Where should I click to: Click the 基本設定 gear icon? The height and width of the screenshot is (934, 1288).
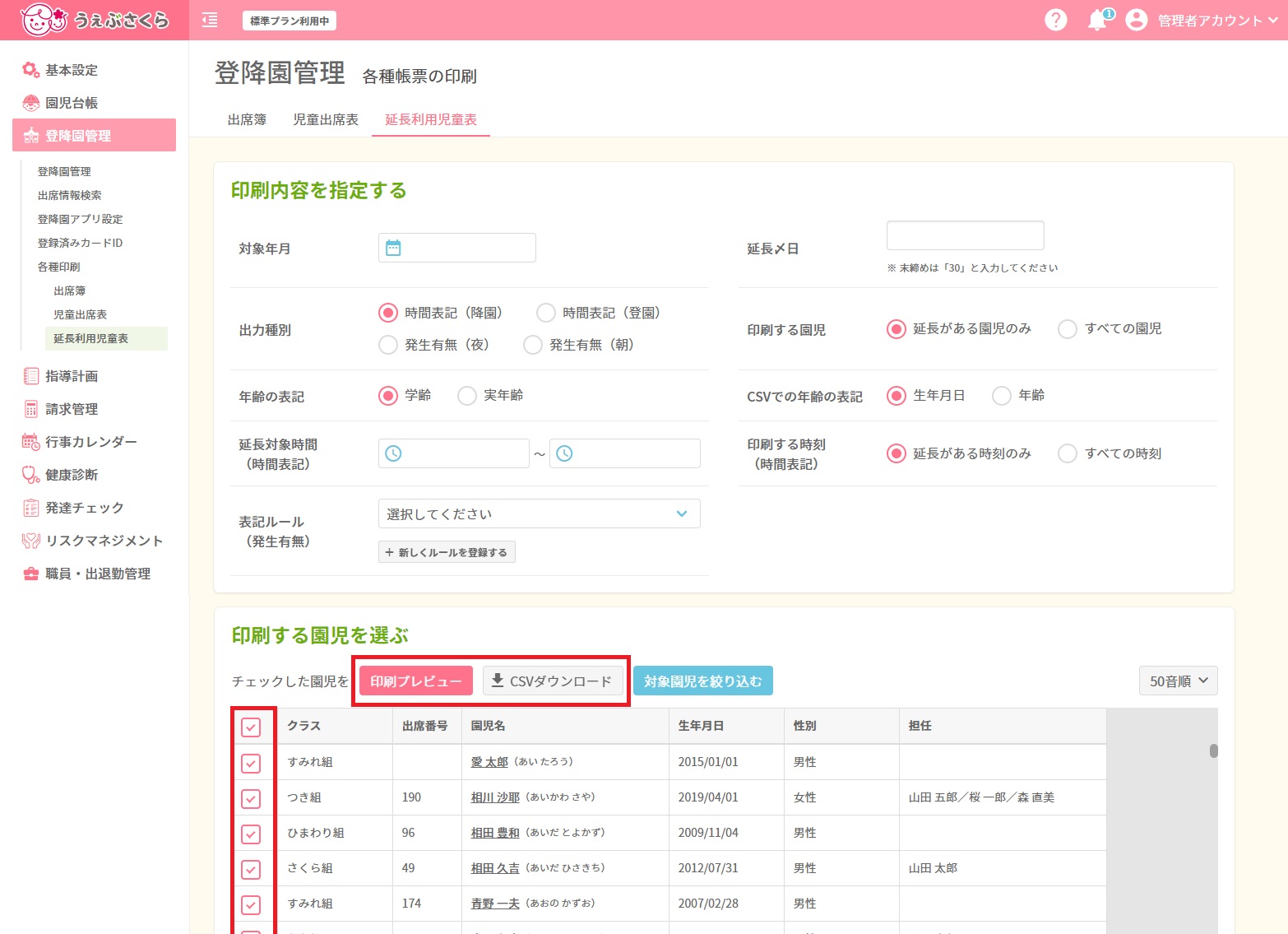(x=30, y=70)
